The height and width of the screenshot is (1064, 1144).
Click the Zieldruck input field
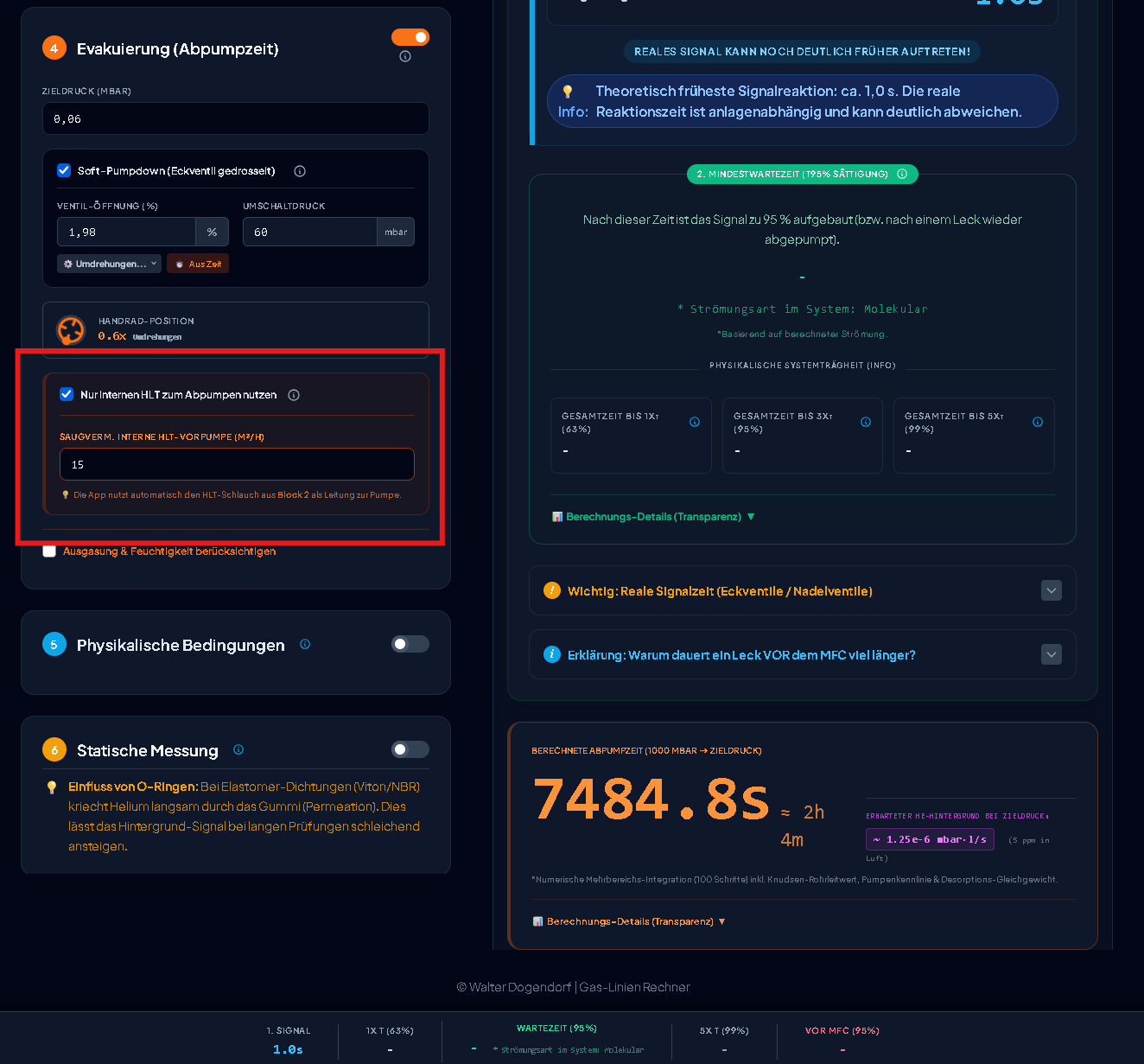236,118
